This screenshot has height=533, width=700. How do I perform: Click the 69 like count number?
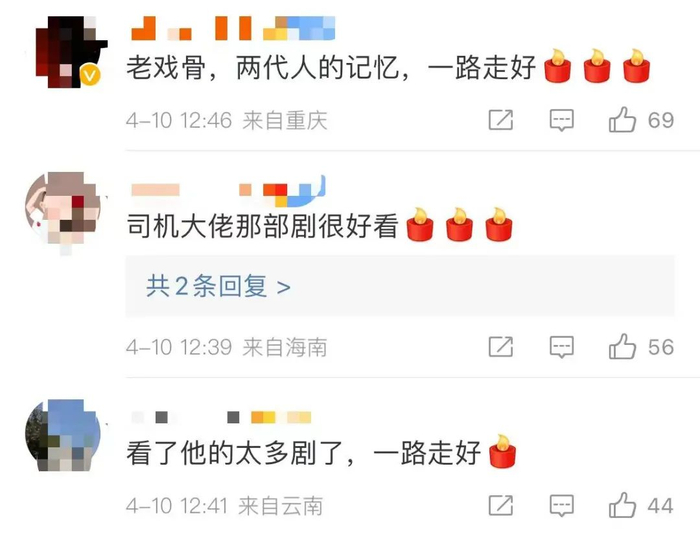click(x=661, y=120)
